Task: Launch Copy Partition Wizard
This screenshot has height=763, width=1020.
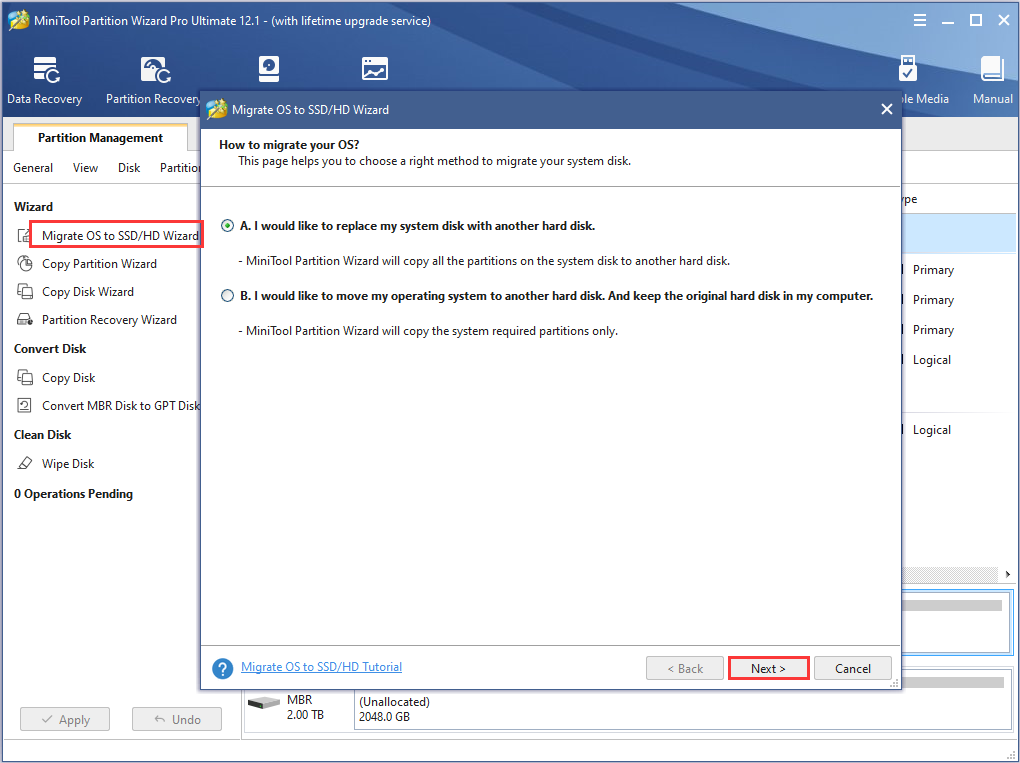Action: pyautogui.click(x=100, y=263)
